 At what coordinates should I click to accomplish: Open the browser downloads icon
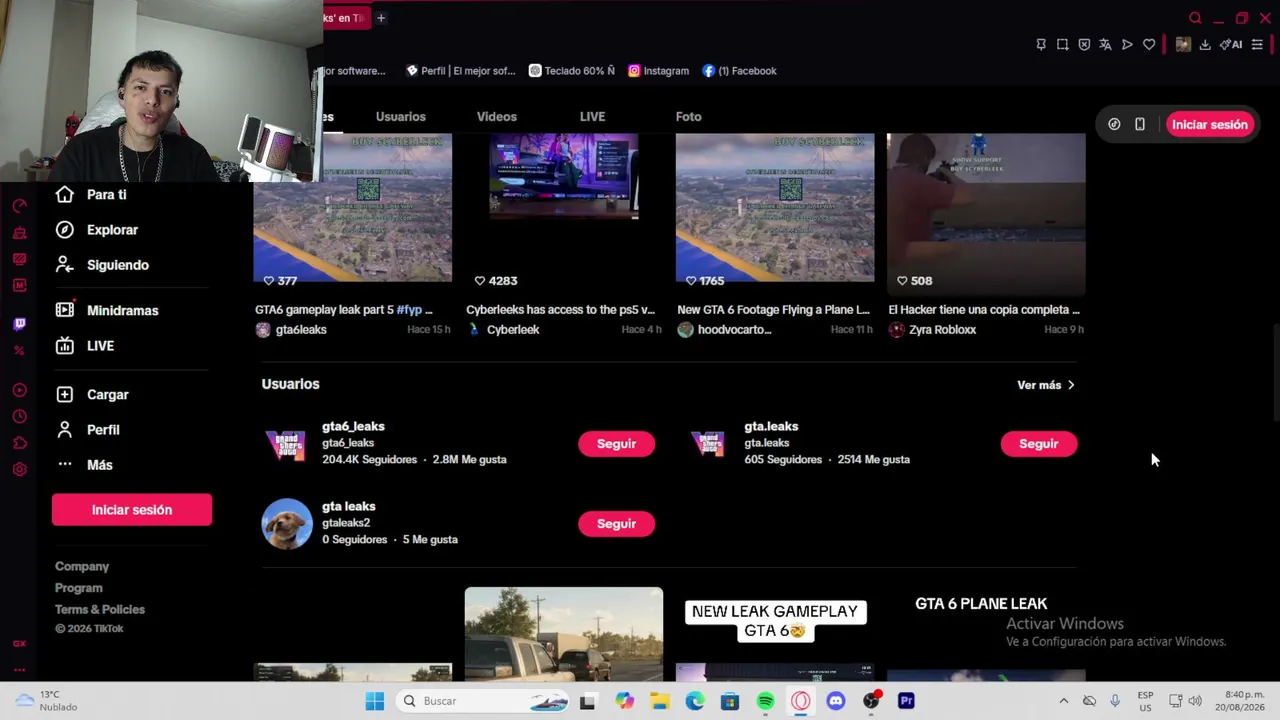pyautogui.click(x=1205, y=45)
